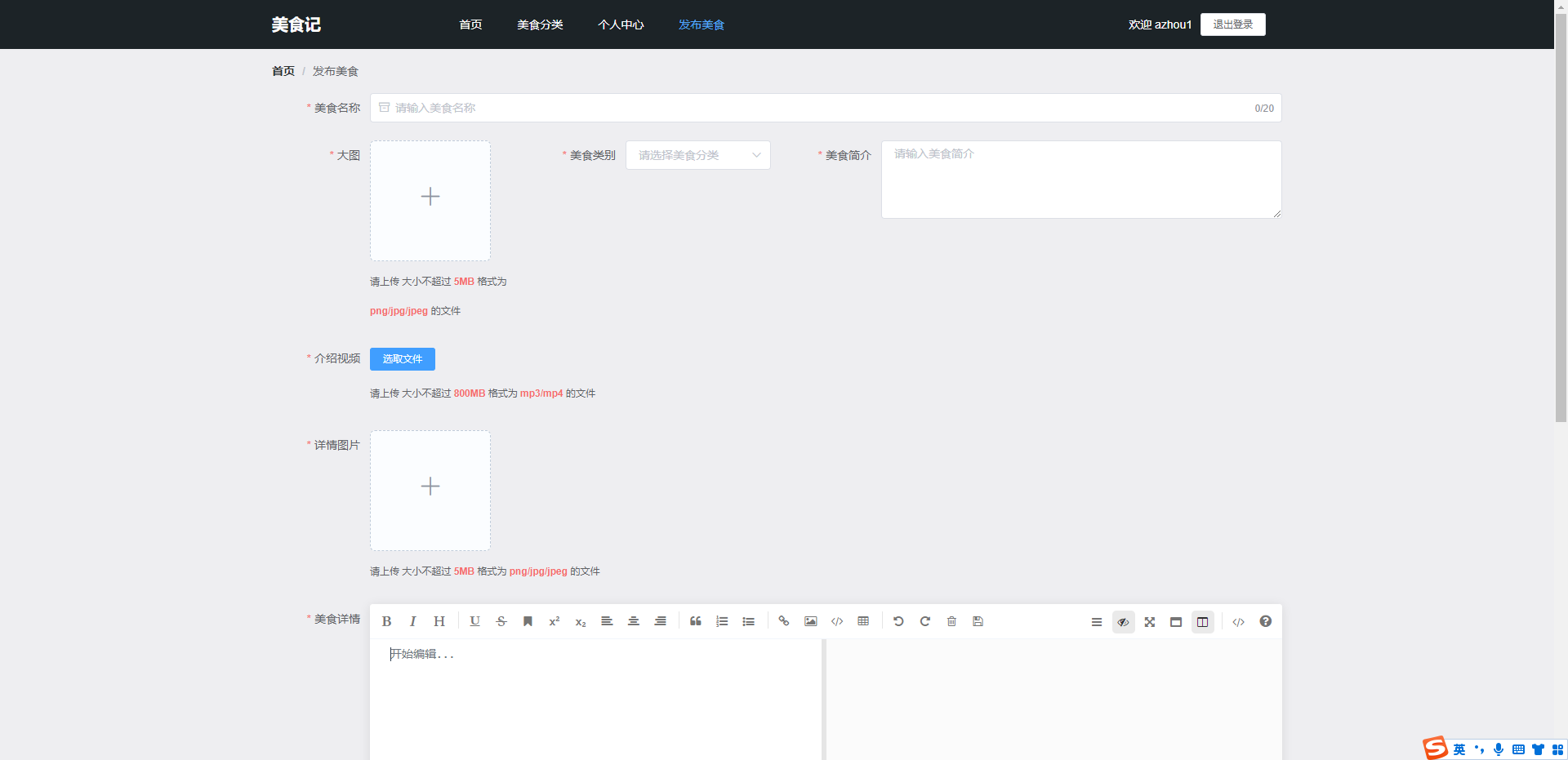Toggle fullscreen mode in the editor
The image size is (1568, 760).
[x=1150, y=622]
